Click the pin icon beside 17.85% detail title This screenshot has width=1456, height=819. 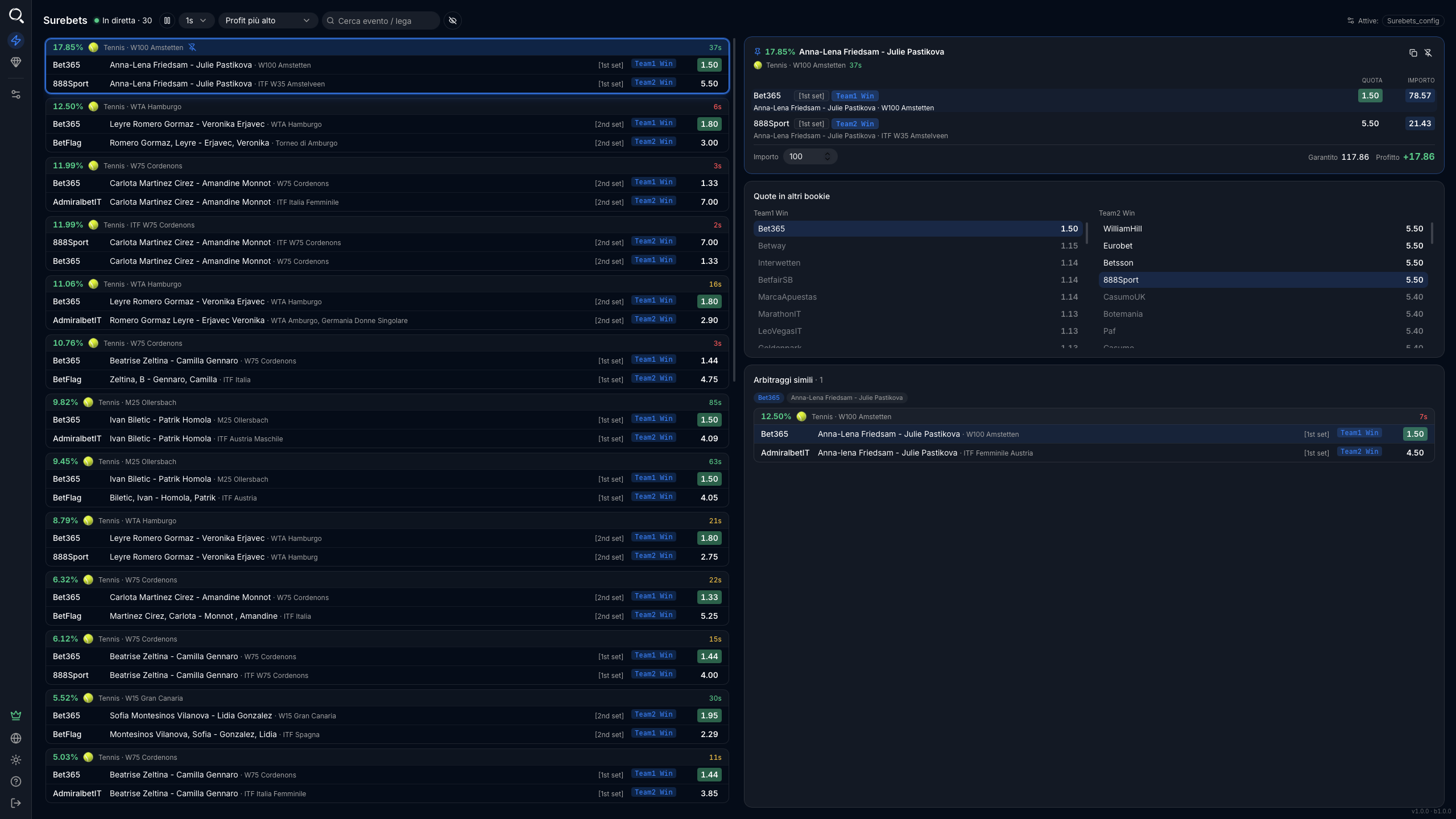pos(758,52)
